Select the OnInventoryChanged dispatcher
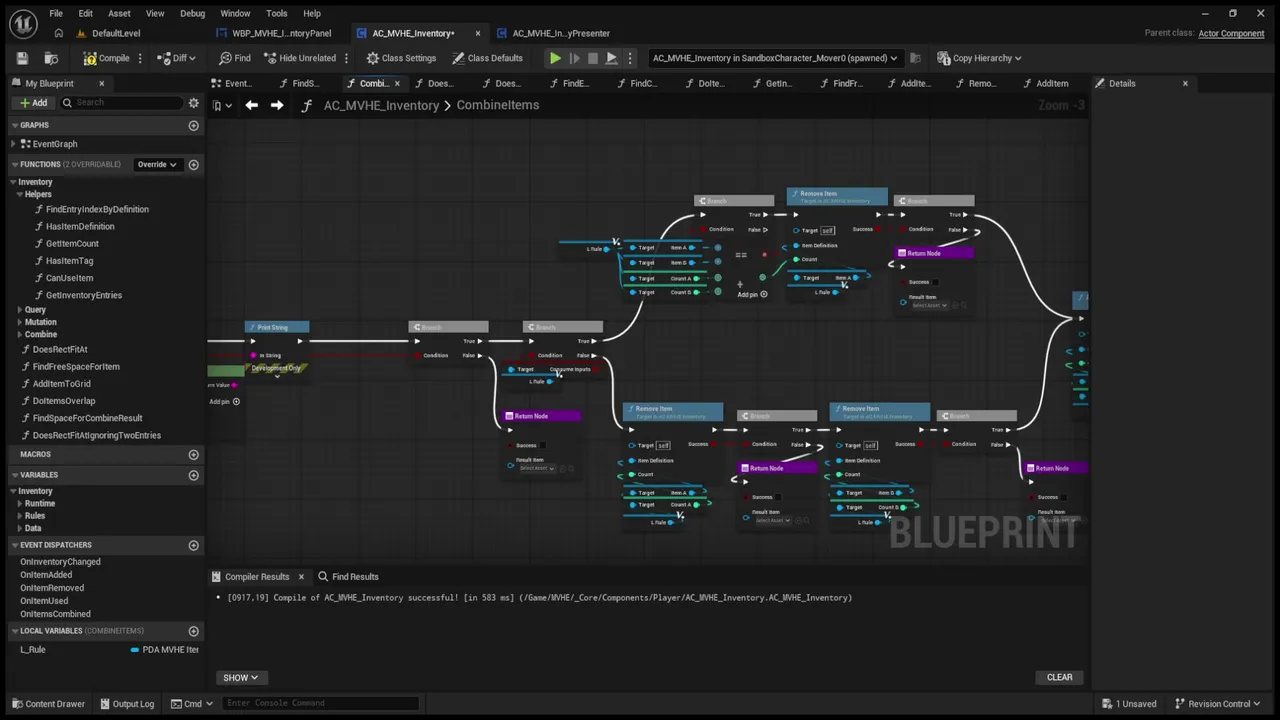This screenshot has width=1280, height=720. click(x=60, y=562)
